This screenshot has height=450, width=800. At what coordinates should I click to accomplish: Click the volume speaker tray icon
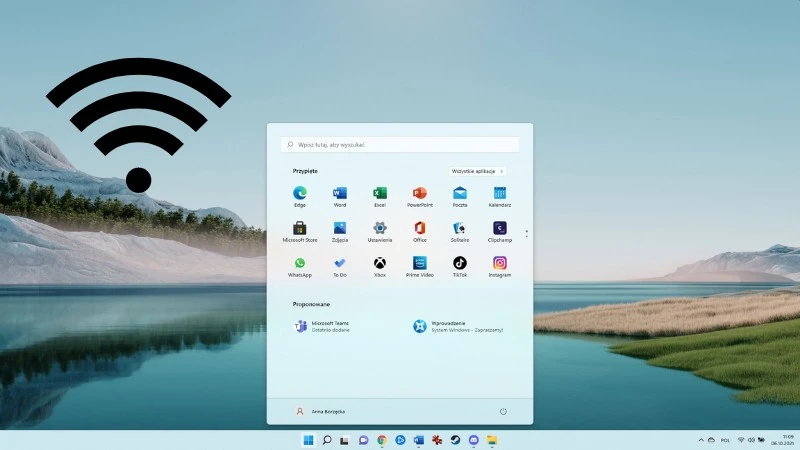(751, 440)
